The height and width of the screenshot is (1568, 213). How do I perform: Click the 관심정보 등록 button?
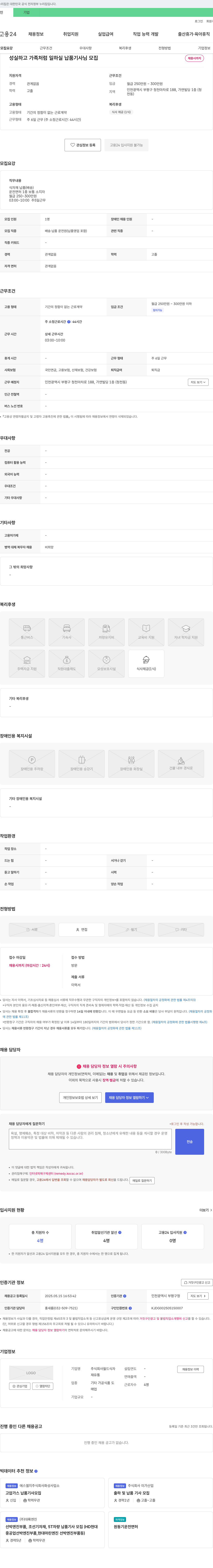(83, 145)
